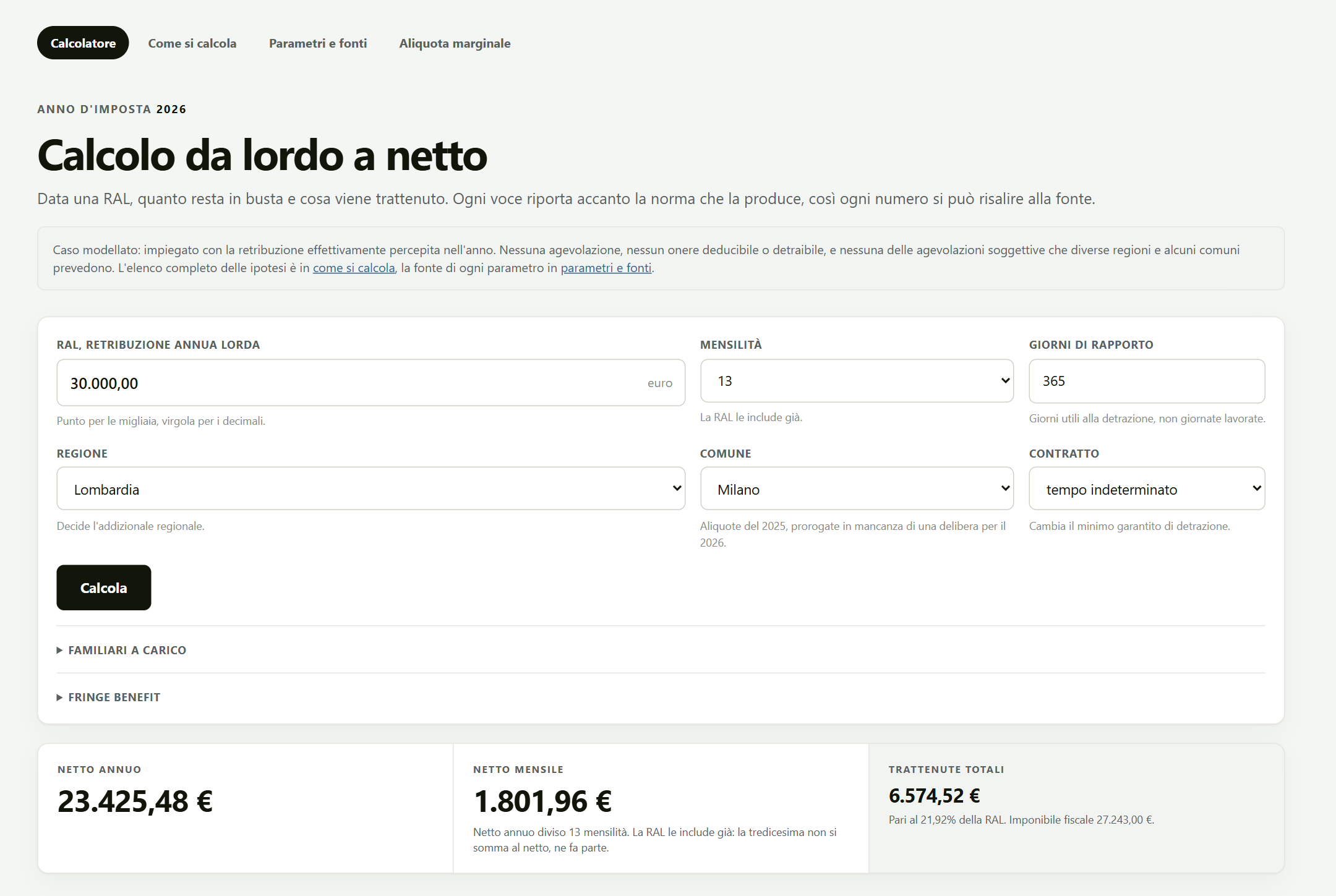Open Parametri e fonti tab
1336x896 pixels.
pyautogui.click(x=318, y=43)
